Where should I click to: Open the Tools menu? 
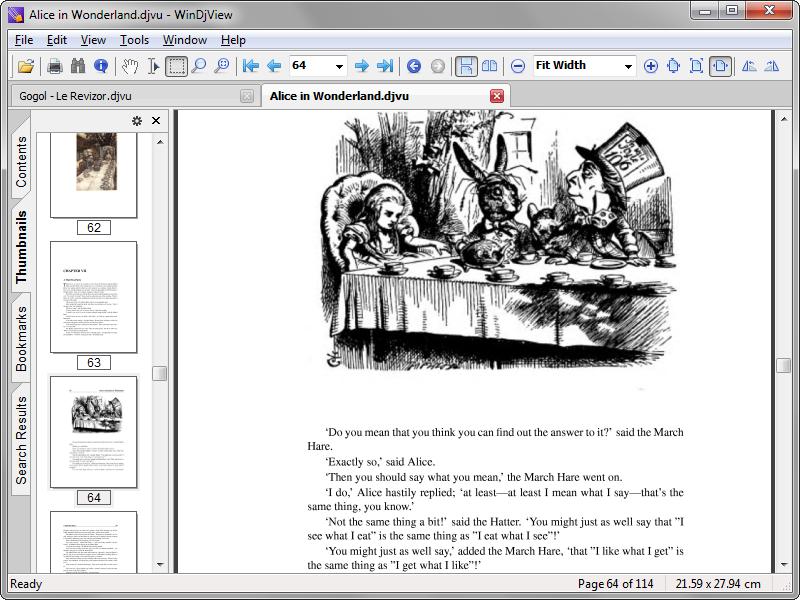pyautogui.click(x=134, y=40)
